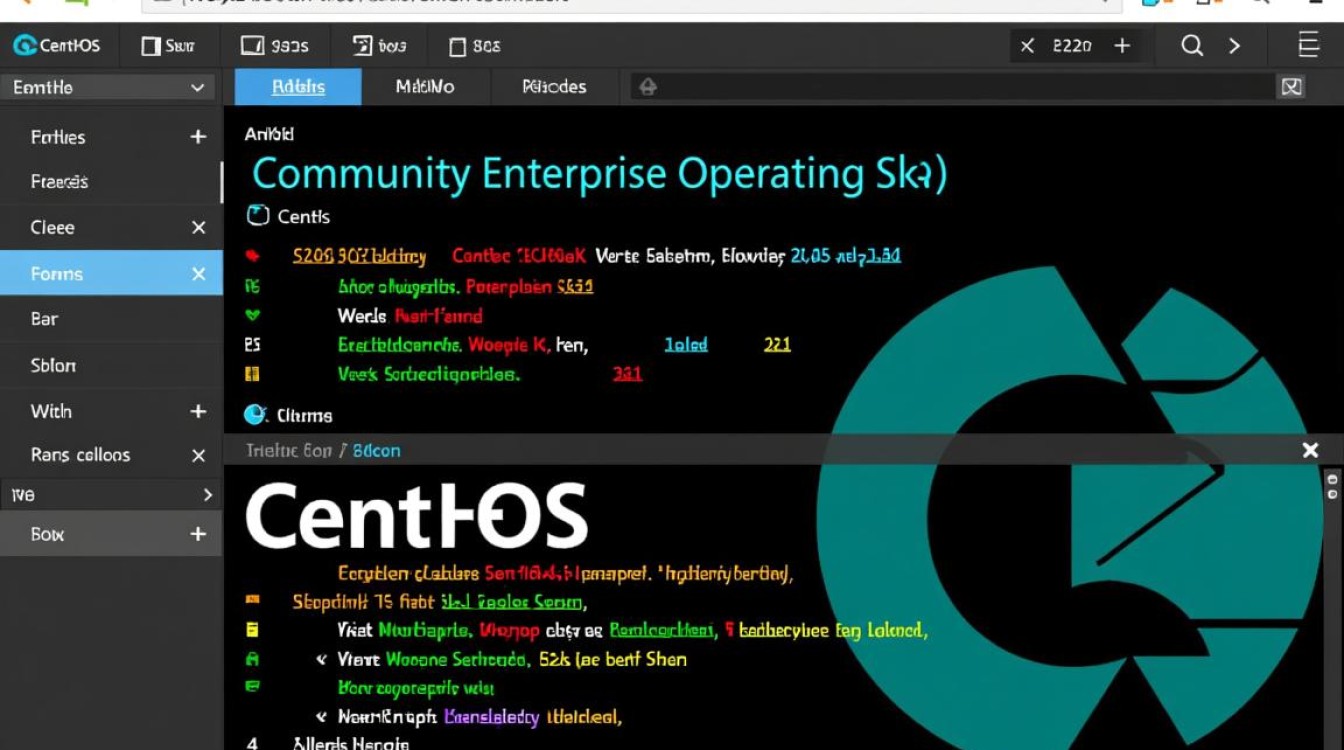Select the highlighted 'Forms' sidebar item
This screenshot has height=750, width=1344.
[x=111, y=274]
